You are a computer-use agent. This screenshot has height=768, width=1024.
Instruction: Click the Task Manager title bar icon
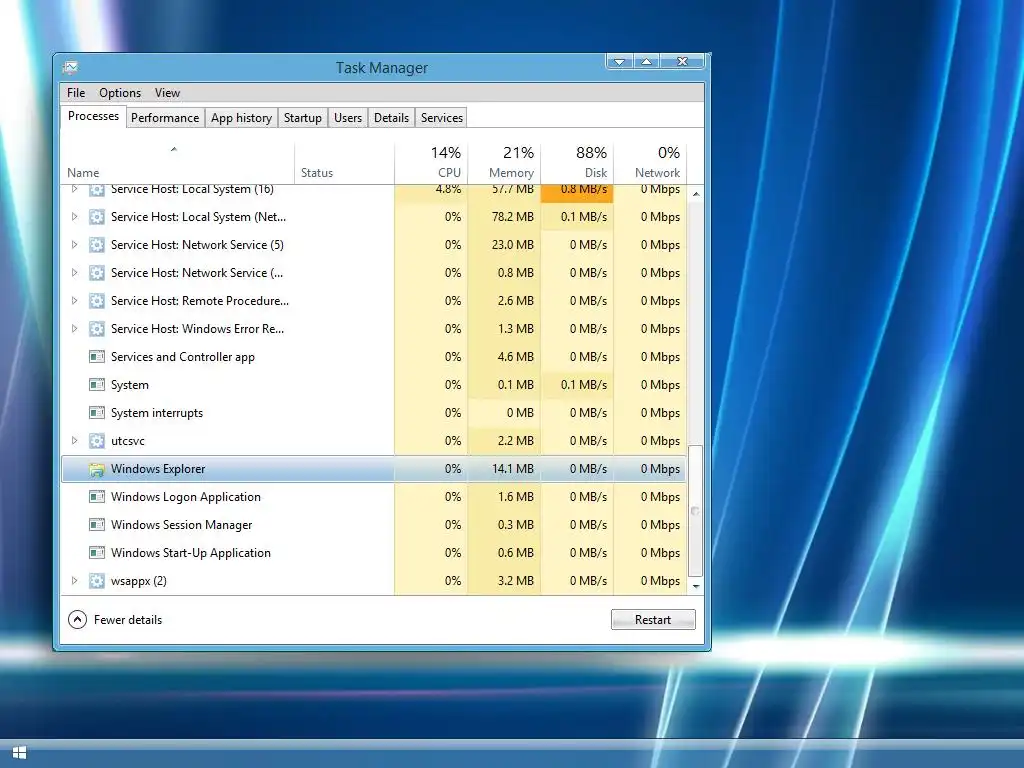click(x=71, y=67)
